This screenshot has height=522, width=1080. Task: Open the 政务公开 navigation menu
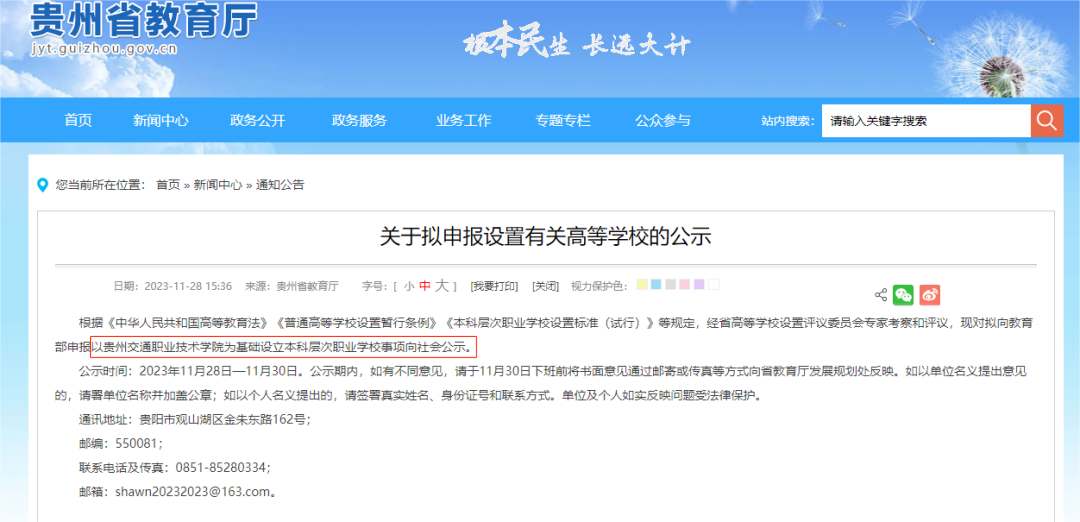(257, 121)
